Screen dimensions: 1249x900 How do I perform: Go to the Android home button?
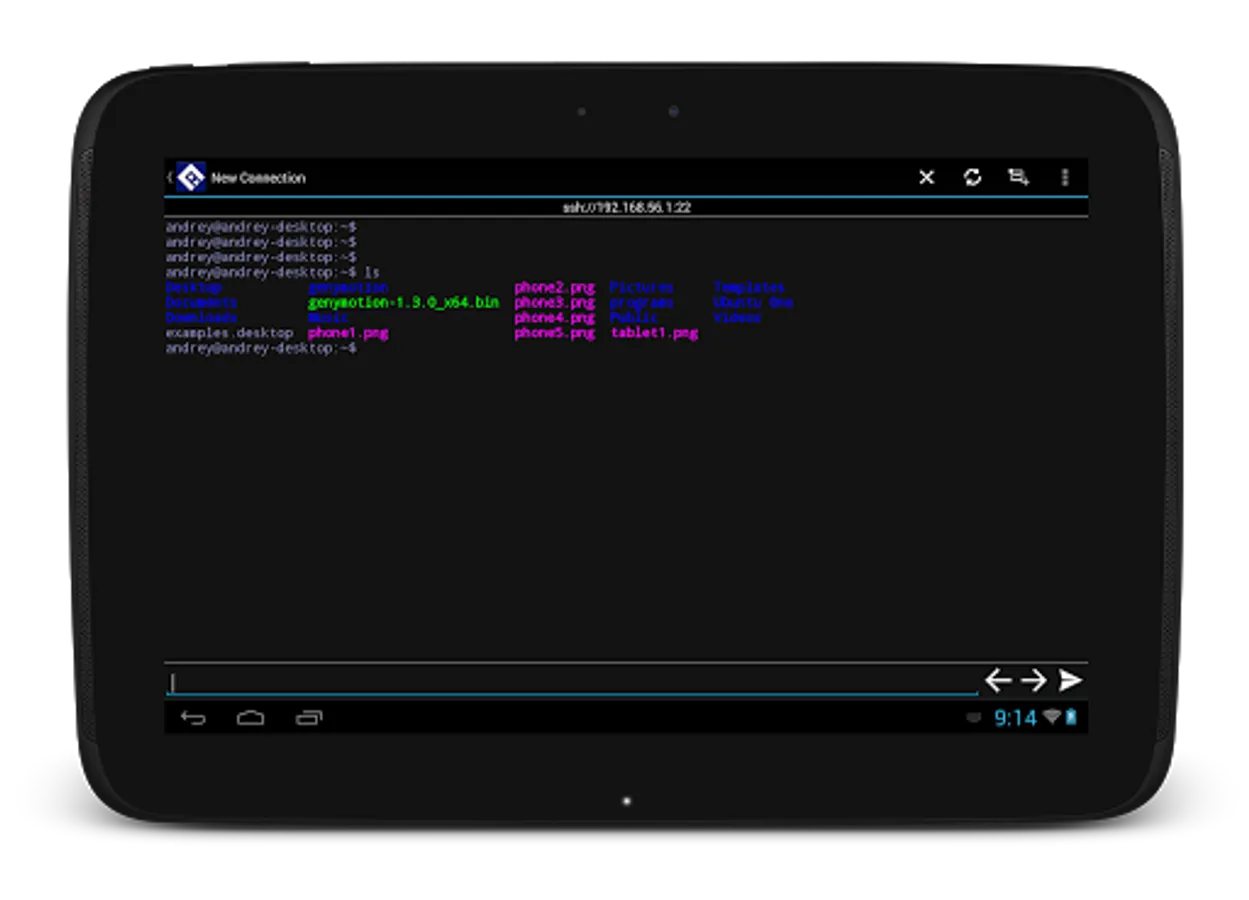pyautogui.click(x=250, y=717)
